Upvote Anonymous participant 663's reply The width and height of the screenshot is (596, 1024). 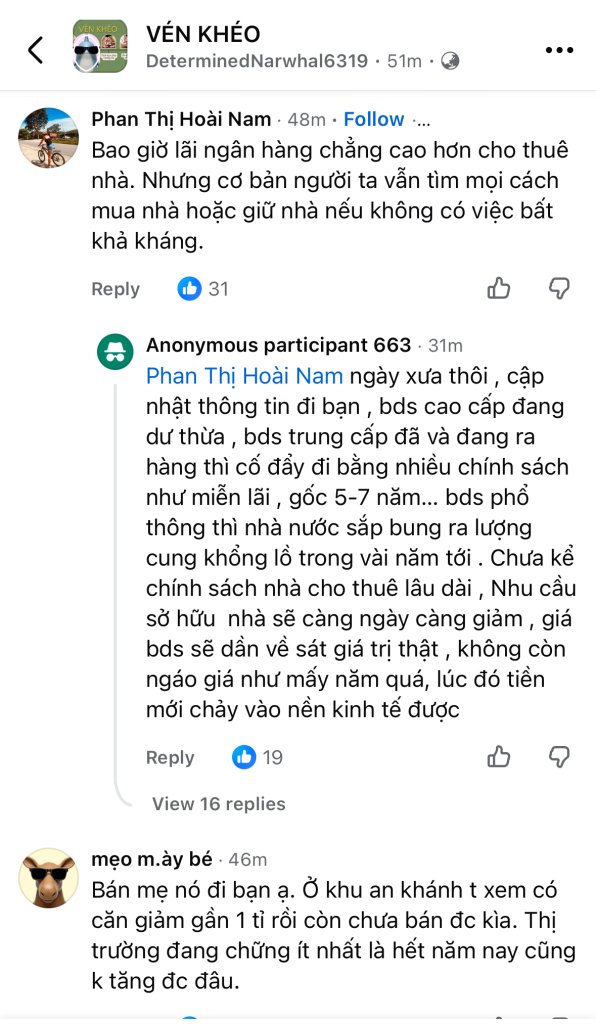(499, 757)
